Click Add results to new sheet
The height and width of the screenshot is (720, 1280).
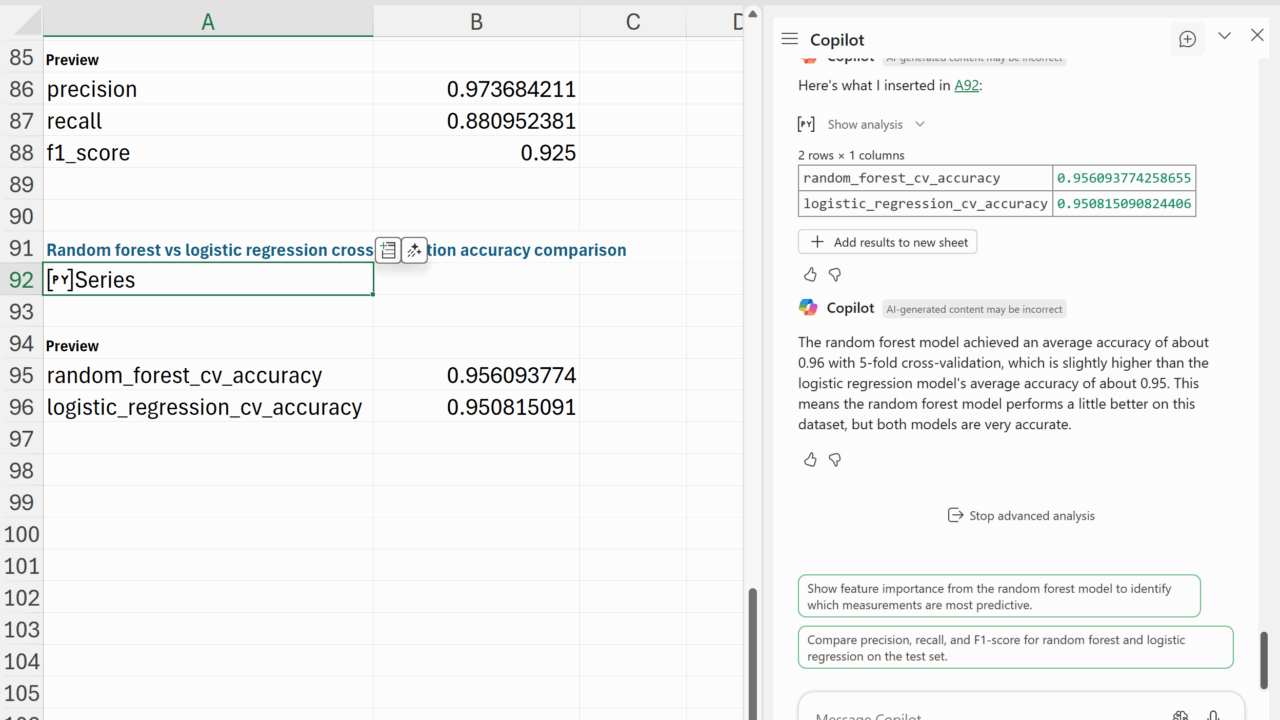[888, 242]
